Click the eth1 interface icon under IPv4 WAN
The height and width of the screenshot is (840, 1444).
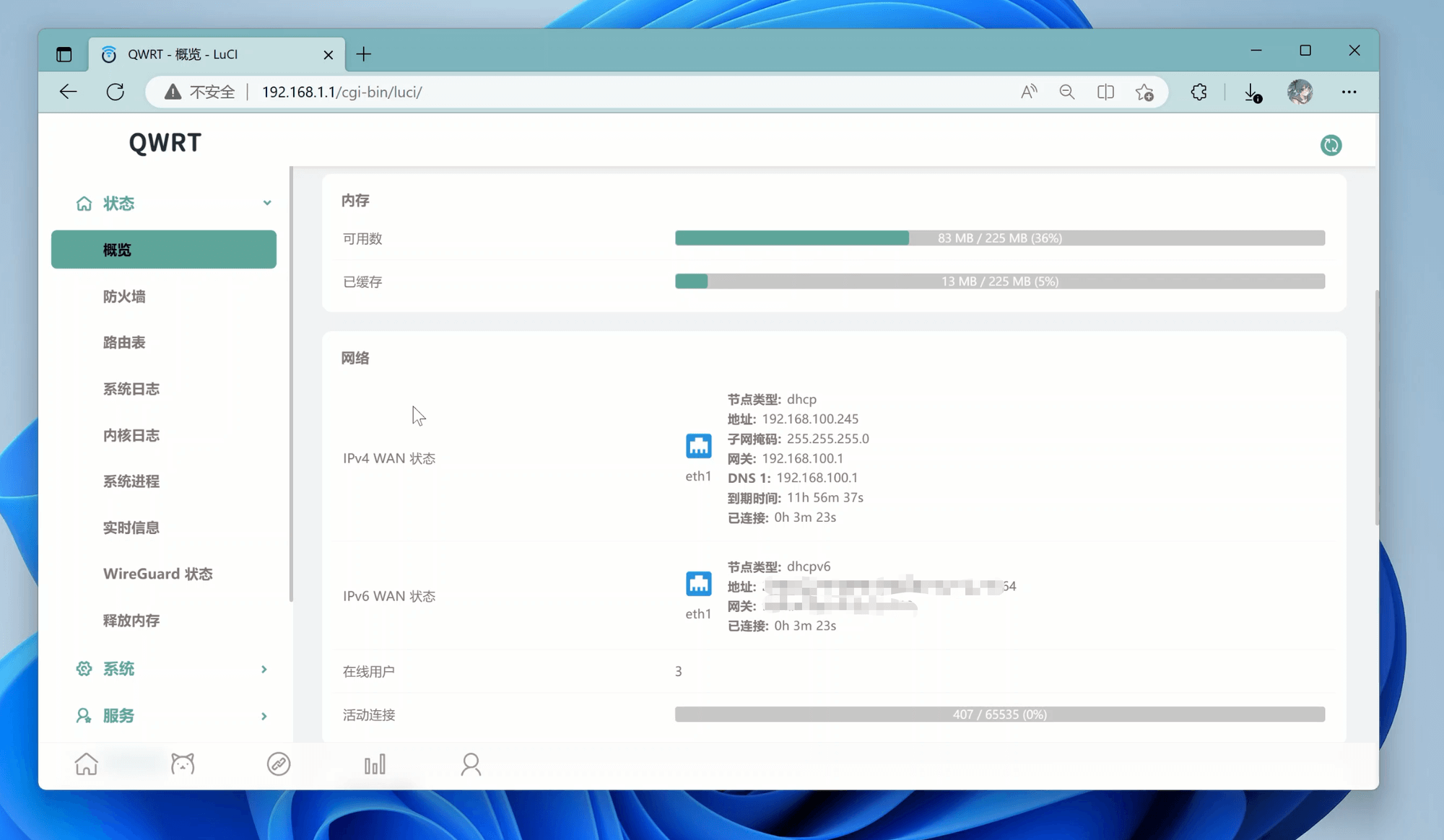698,446
